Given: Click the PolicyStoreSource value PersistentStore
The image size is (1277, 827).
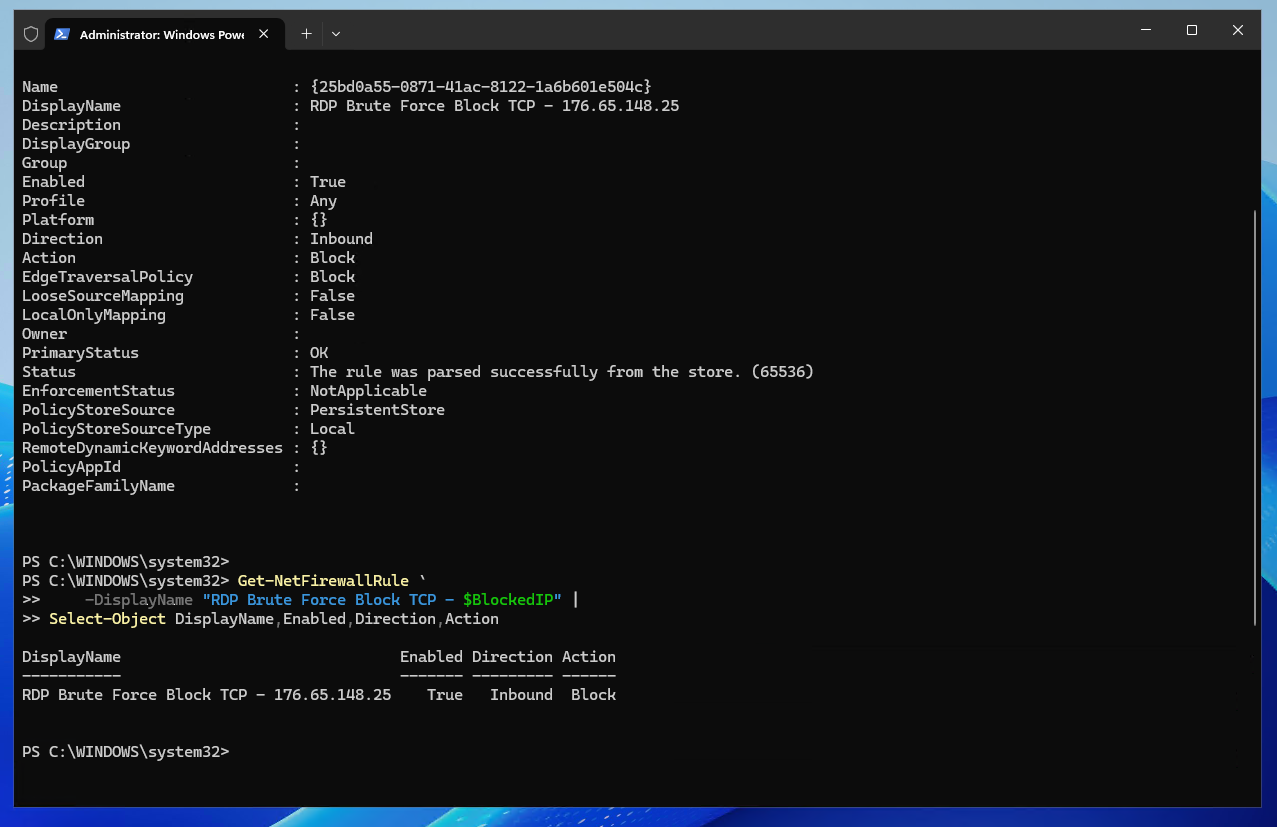Looking at the screenshot, I should (377, 410).
